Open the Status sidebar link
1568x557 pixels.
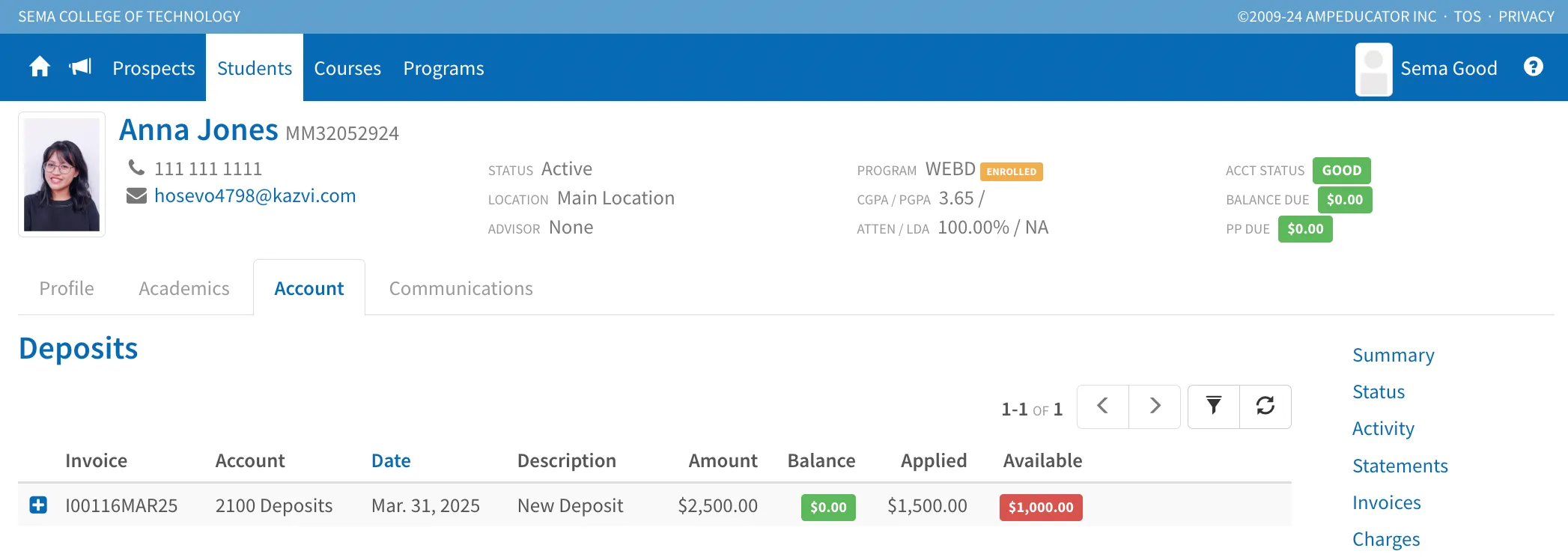click(1379, 392)
